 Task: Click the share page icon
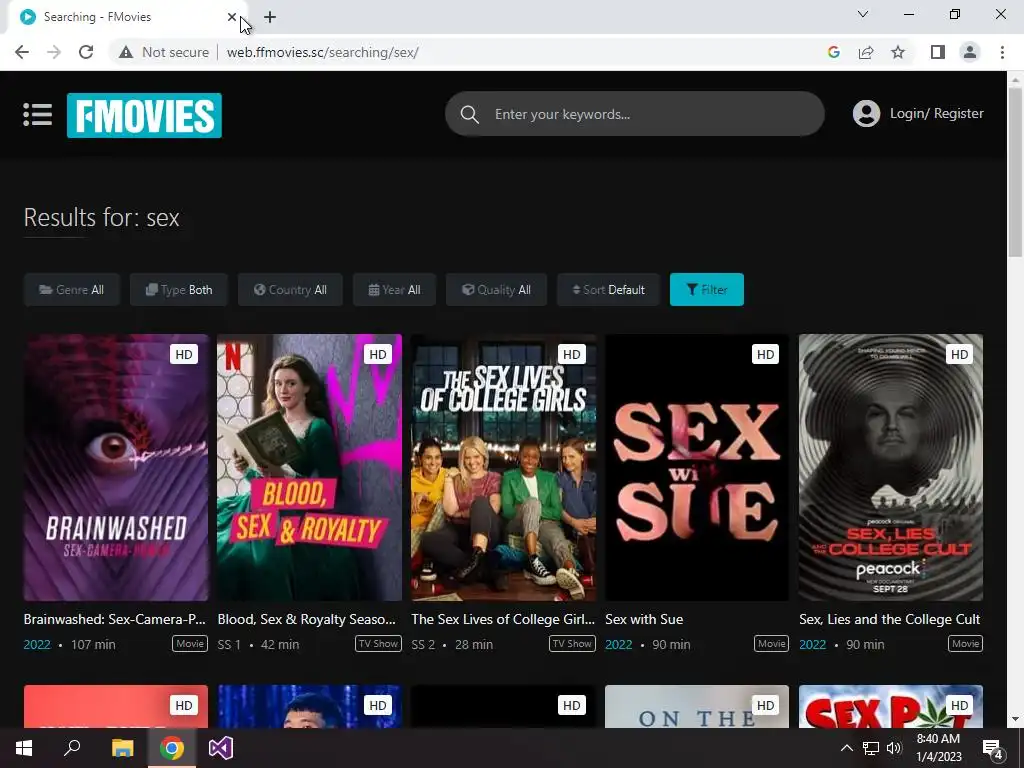point(866,52)
